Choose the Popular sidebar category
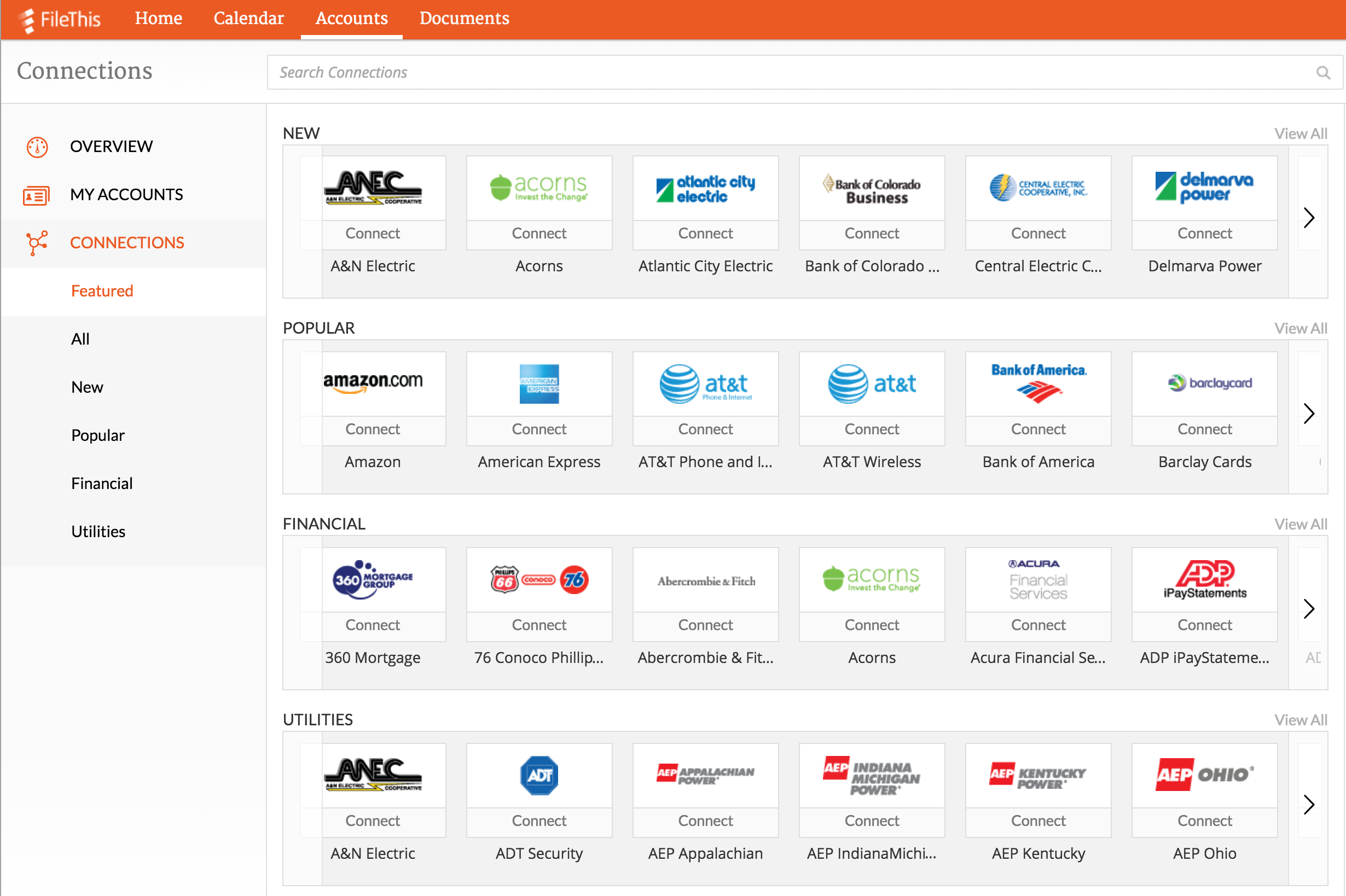This screenshot has height=896, width=1346. coord(98,435)
